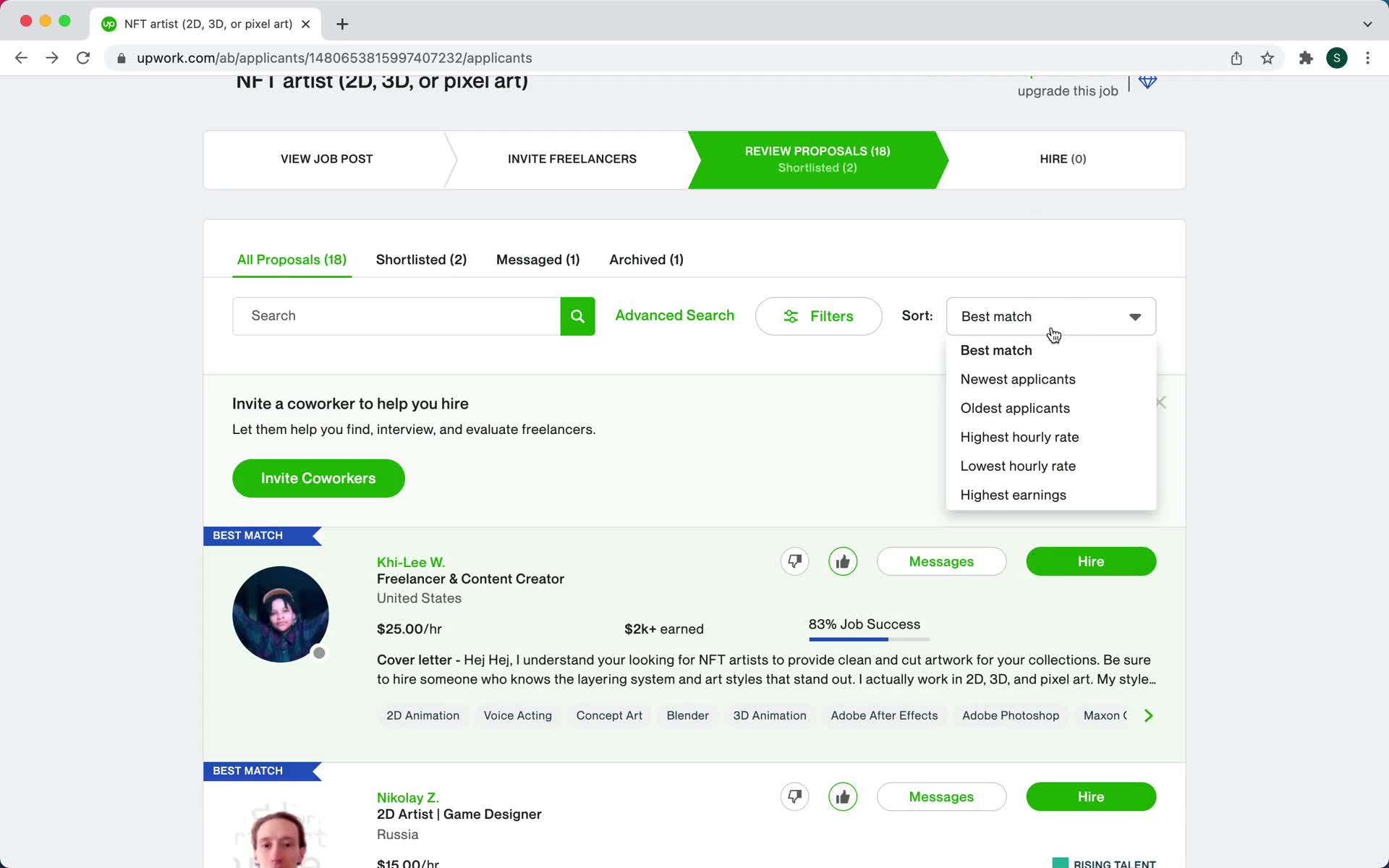This screenshot has height=868, width=1389.
Task: Click the profile avatar icon top right
Action: point(1337,57)
